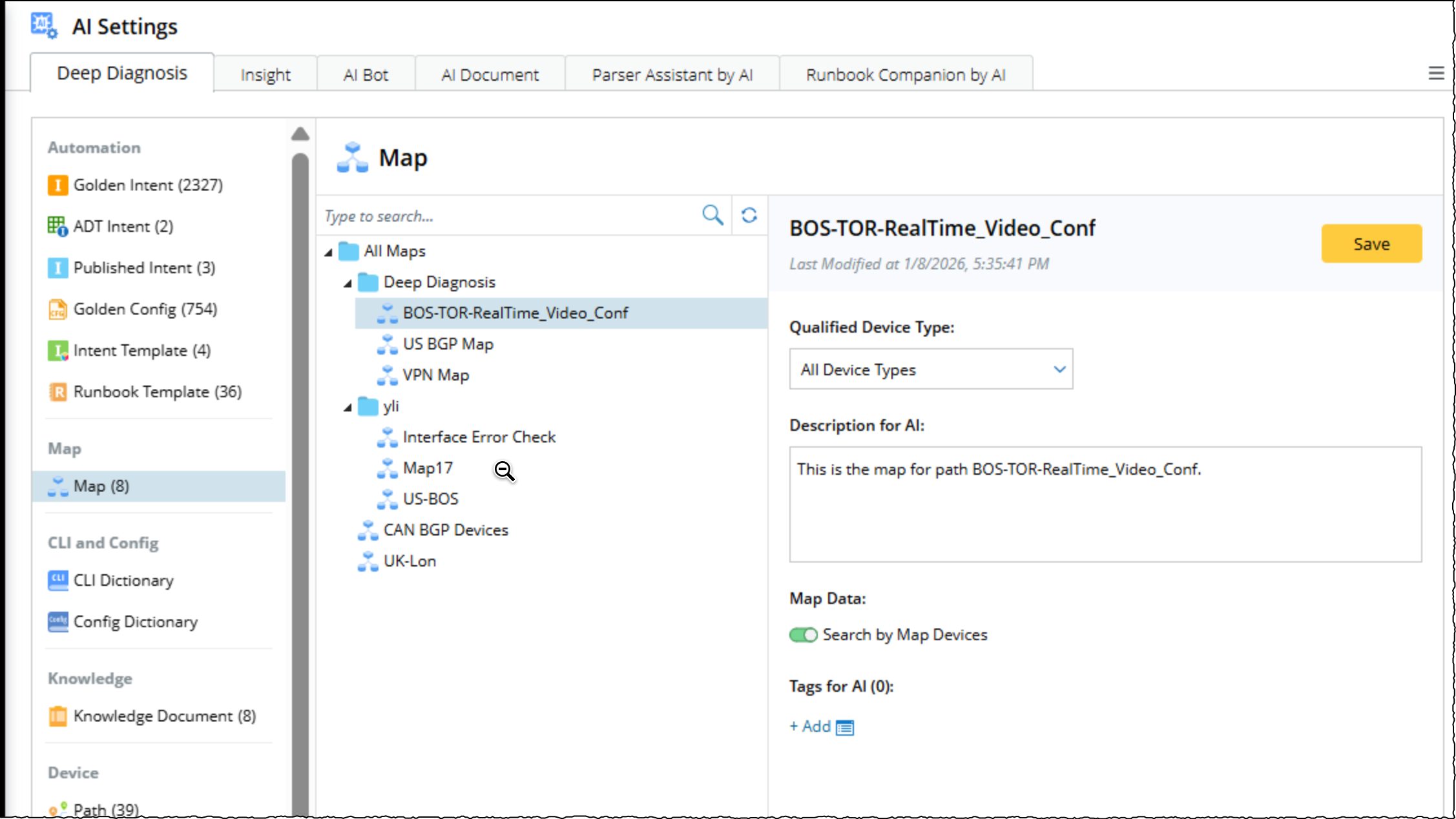This screenshot has width=1456, height=819.
Task: Click the refresh maps icon
Action: [x=749, y=215]
